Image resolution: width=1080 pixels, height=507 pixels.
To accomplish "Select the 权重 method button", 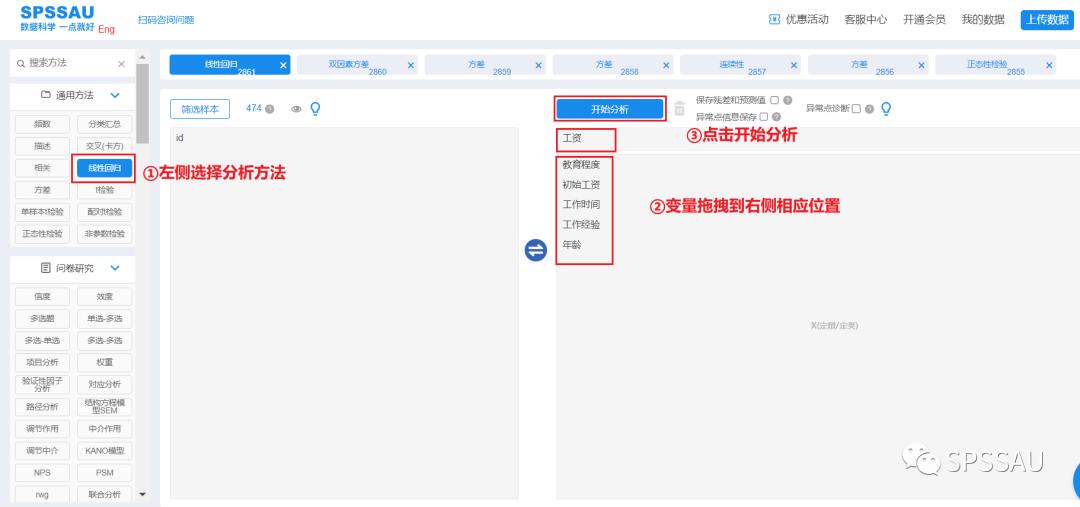I will (105, 362).
